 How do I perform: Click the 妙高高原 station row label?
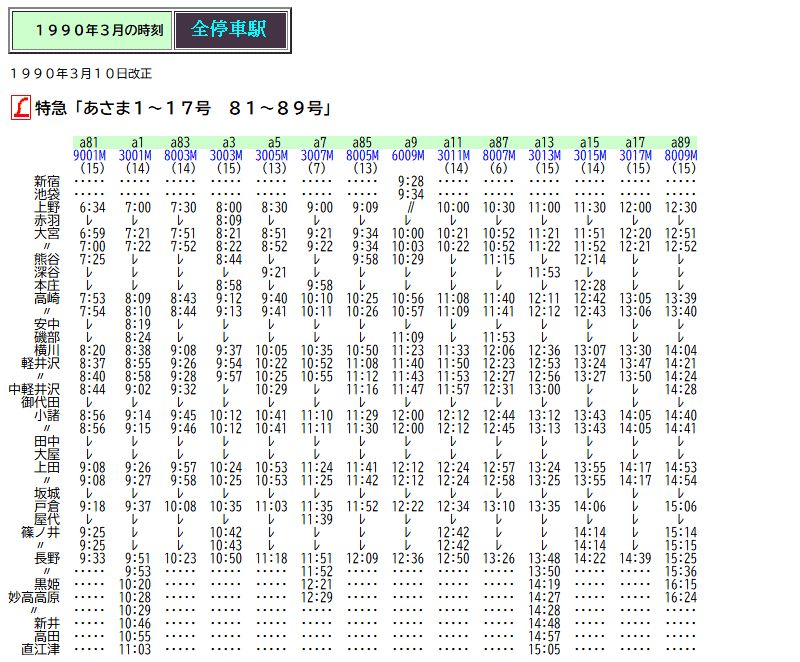point(34,598)
